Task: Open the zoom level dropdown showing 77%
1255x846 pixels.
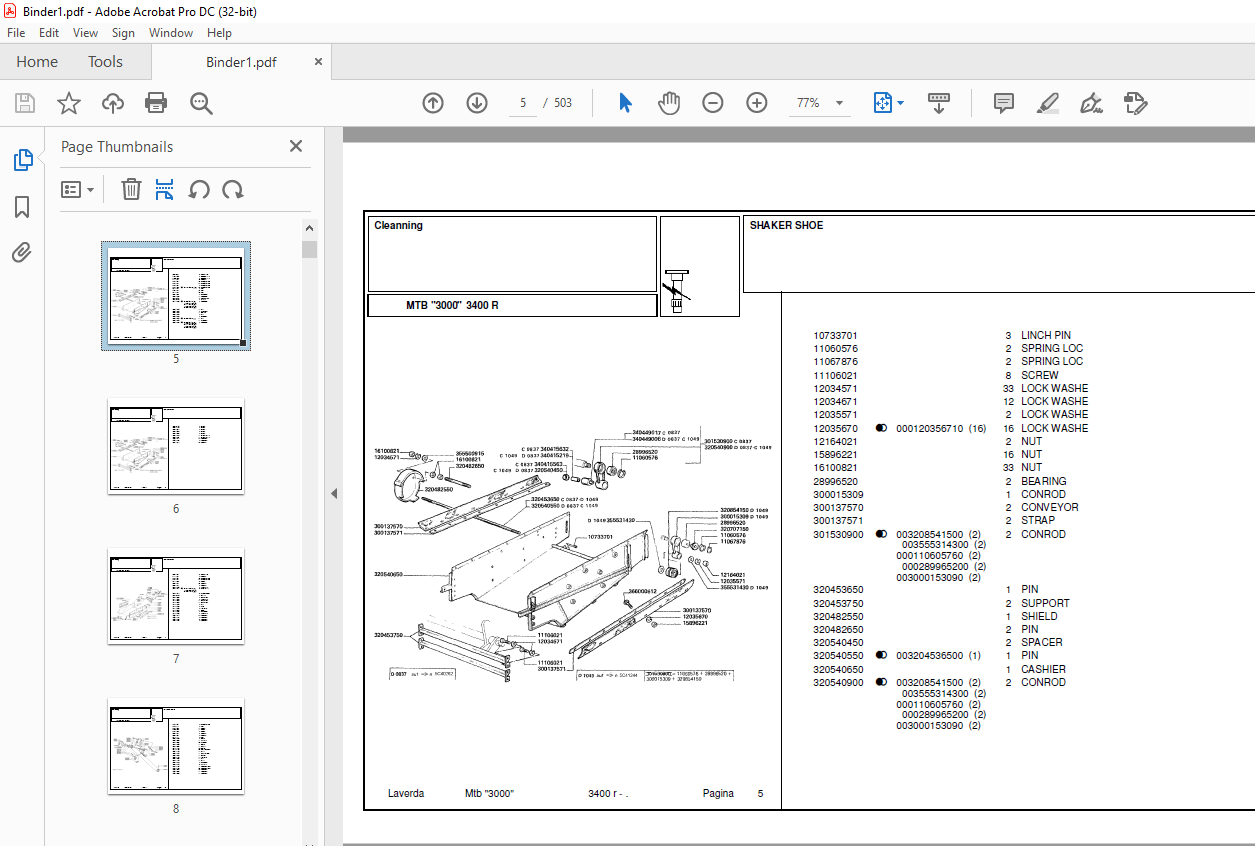Action: click(x=820, y=103)
